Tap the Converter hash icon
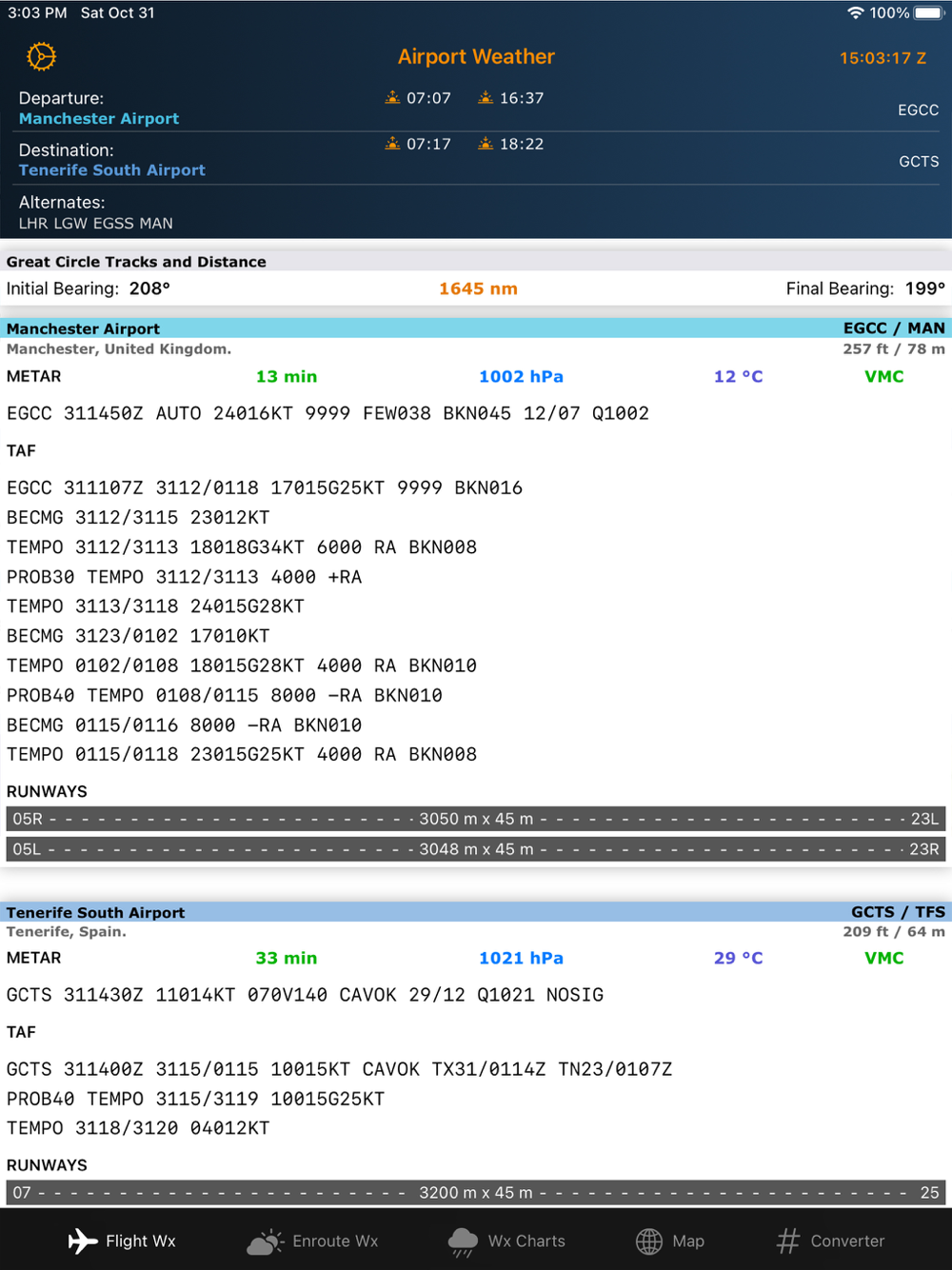The image size is (952, 1270). pyautogui.click(x=788, y=1240)
